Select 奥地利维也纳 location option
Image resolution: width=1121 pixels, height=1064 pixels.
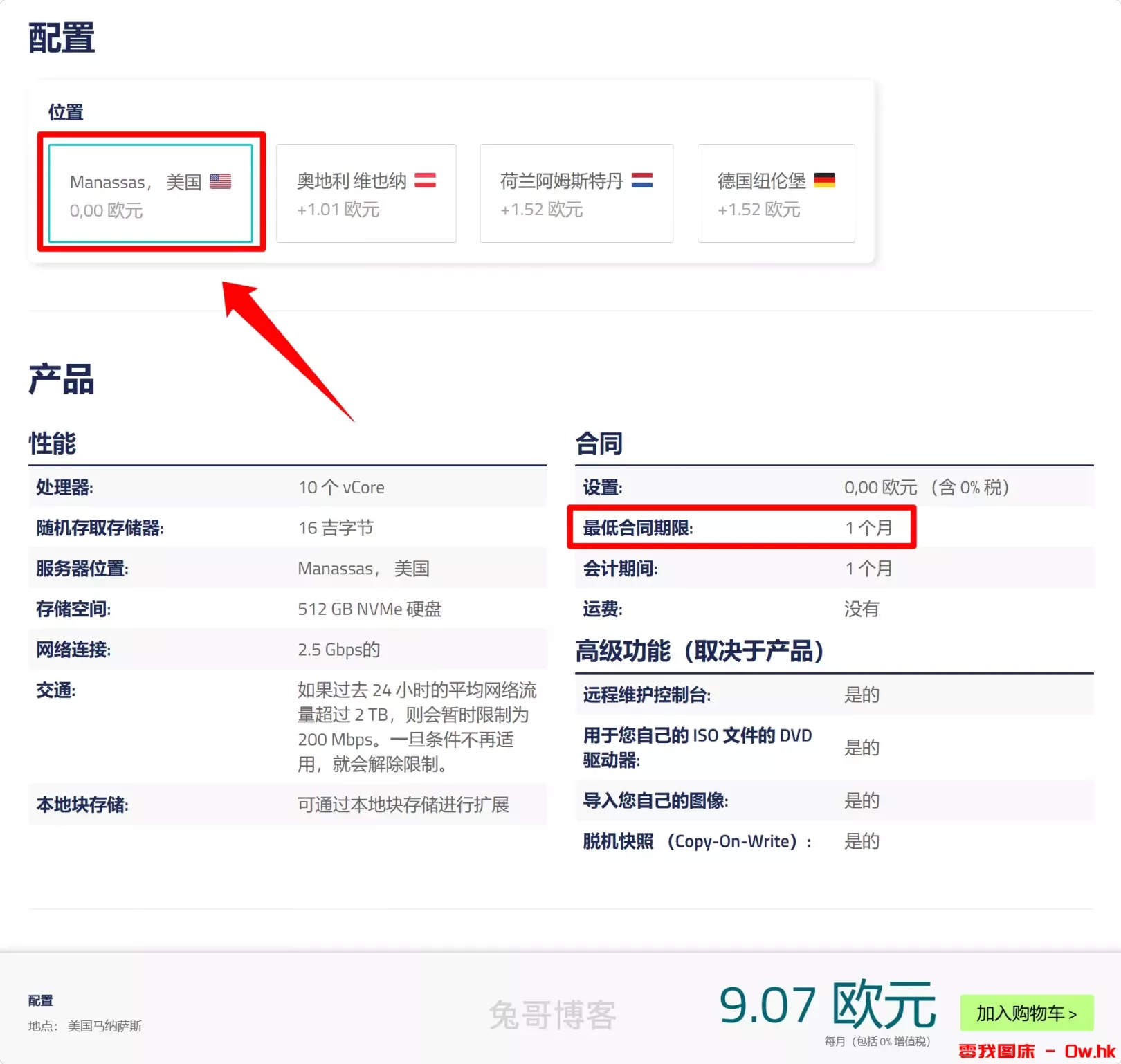point(366,194)
